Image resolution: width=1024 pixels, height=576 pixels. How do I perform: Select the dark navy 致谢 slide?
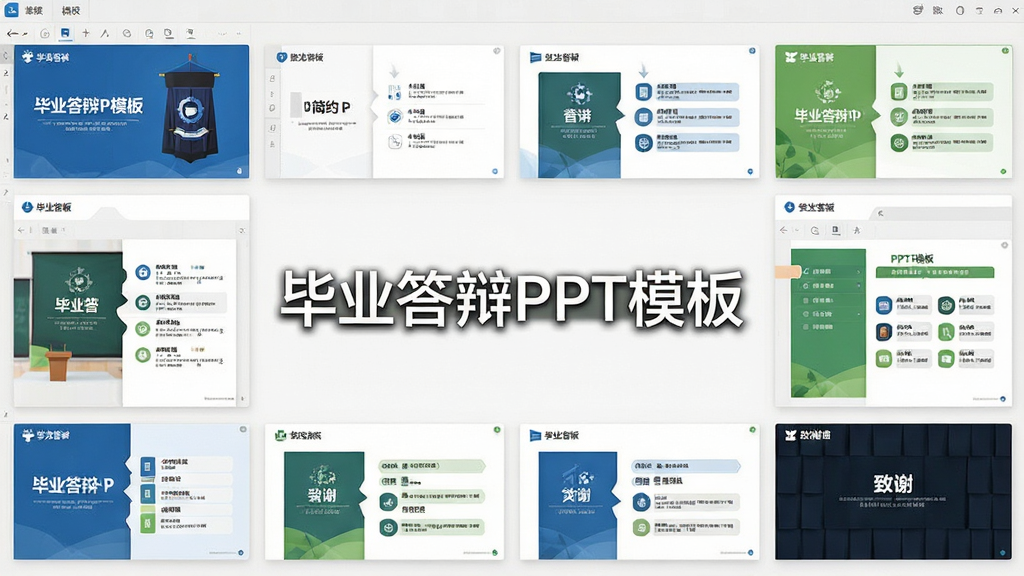893,492
